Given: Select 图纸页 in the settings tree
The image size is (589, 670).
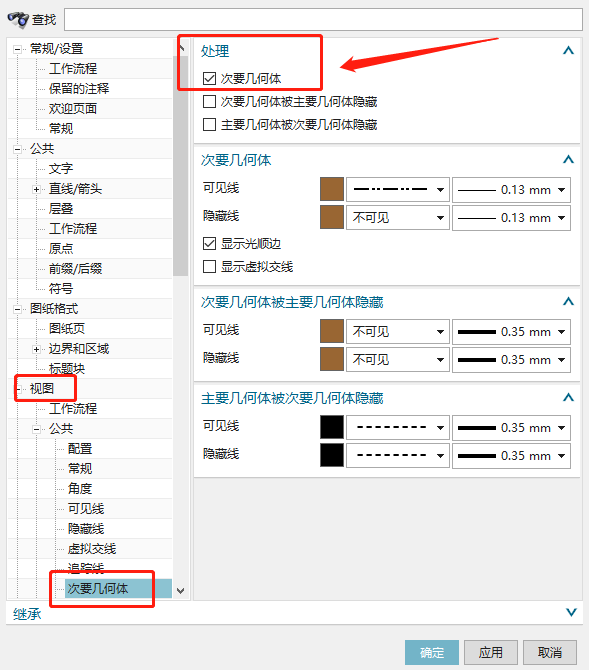Looking at the screenshot, I should [x=67, y=329].
